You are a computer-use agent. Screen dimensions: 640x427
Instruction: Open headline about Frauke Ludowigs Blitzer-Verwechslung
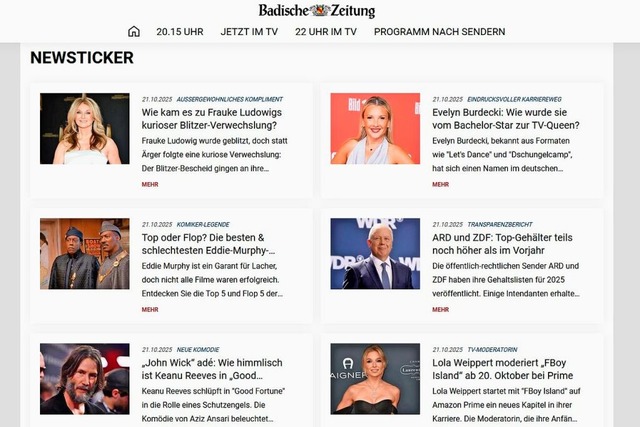click(211, 119)
